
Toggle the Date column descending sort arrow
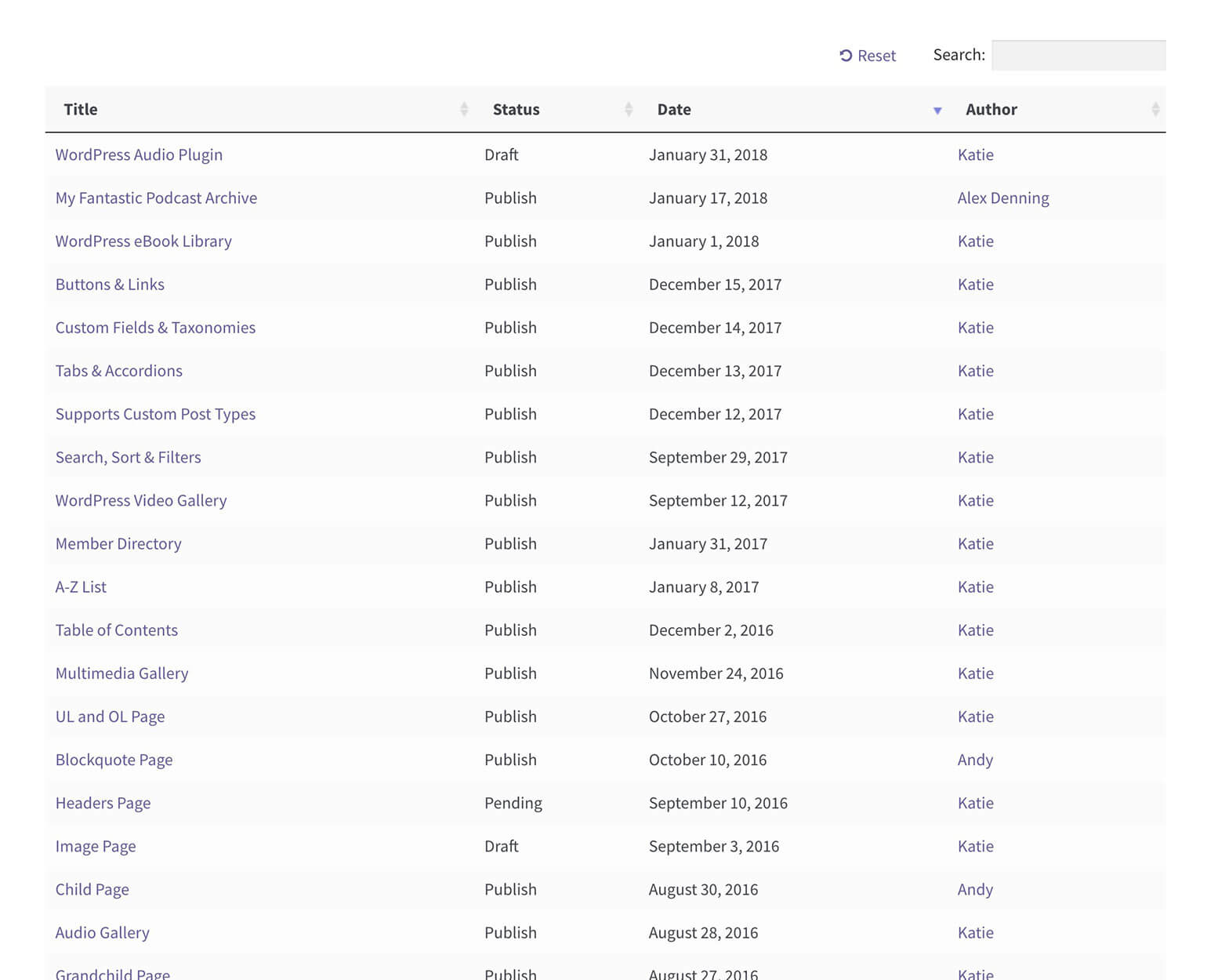pos(937,111)
